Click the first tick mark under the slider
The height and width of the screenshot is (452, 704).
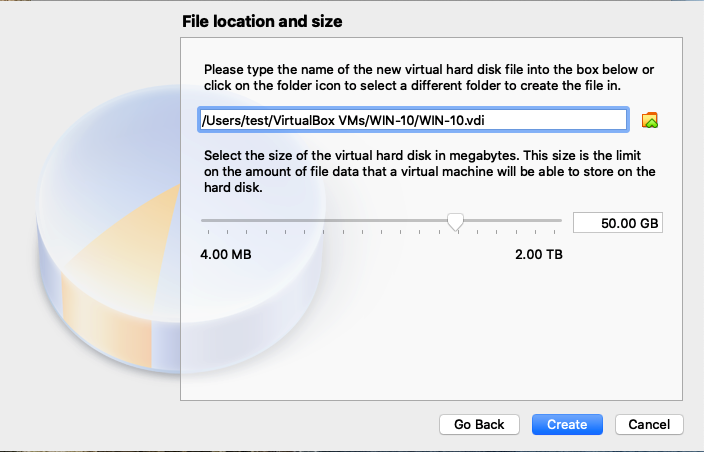point(208,232)
